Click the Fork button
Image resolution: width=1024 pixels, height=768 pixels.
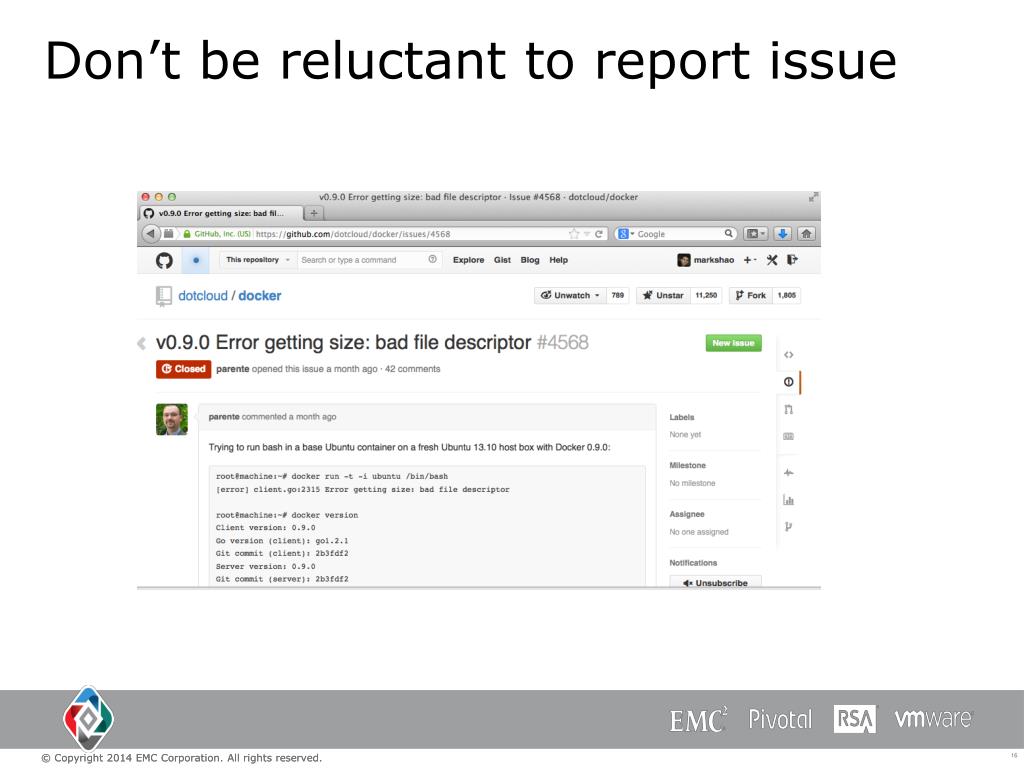pos(750,295)
